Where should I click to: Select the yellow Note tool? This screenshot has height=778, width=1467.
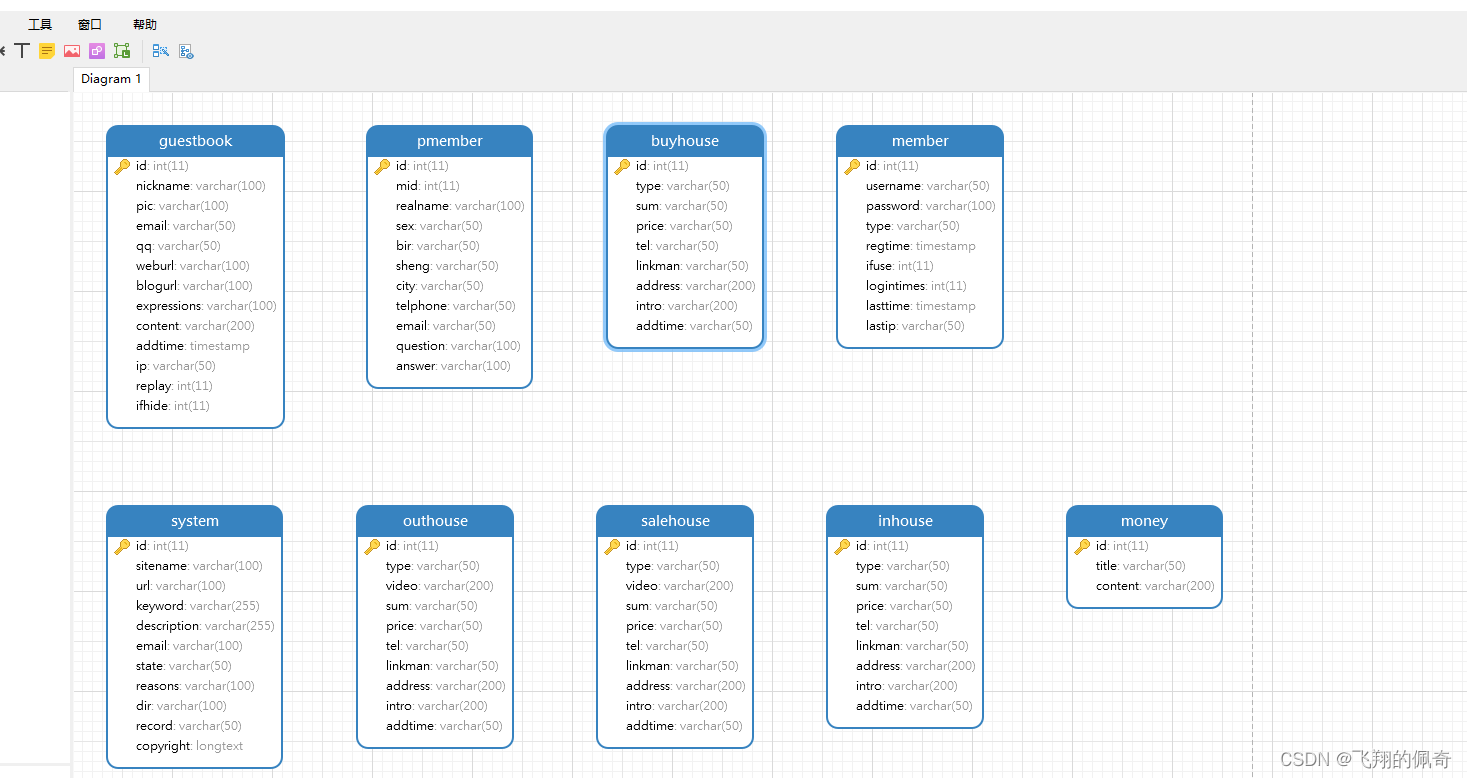point(47,50)
